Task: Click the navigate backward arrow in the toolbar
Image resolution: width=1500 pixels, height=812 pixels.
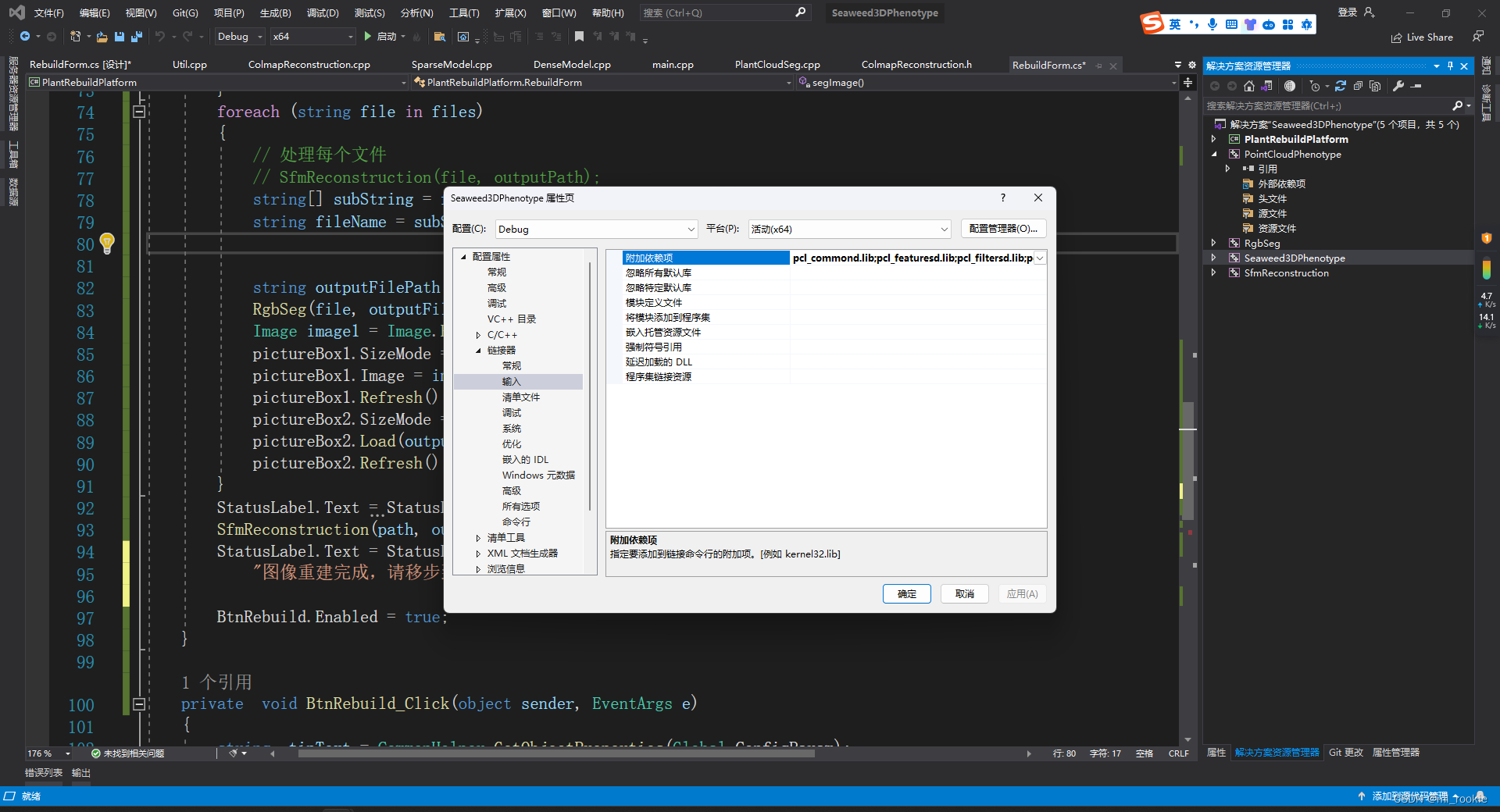Action: (x=25, y=37)
